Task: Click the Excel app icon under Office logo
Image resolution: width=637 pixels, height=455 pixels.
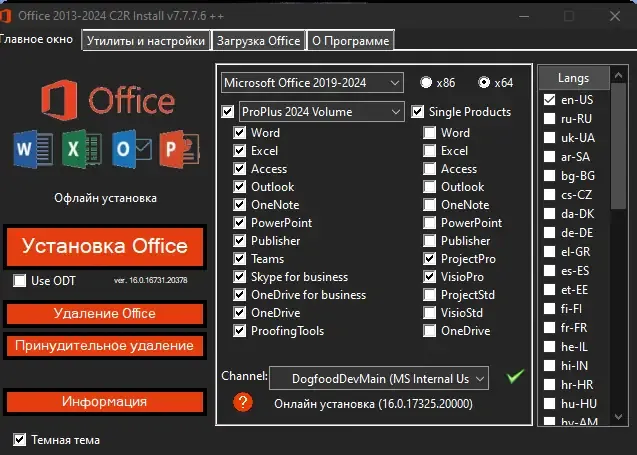Action: pyautogui.click(x=82, y=149)
